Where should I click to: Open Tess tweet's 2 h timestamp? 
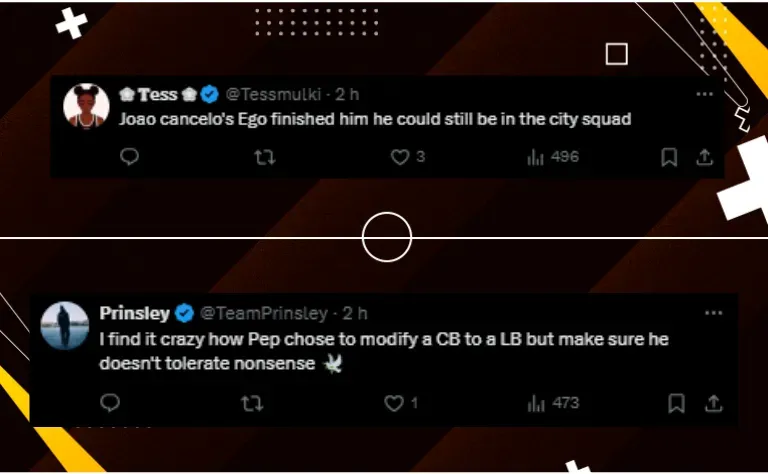[347, 94]
